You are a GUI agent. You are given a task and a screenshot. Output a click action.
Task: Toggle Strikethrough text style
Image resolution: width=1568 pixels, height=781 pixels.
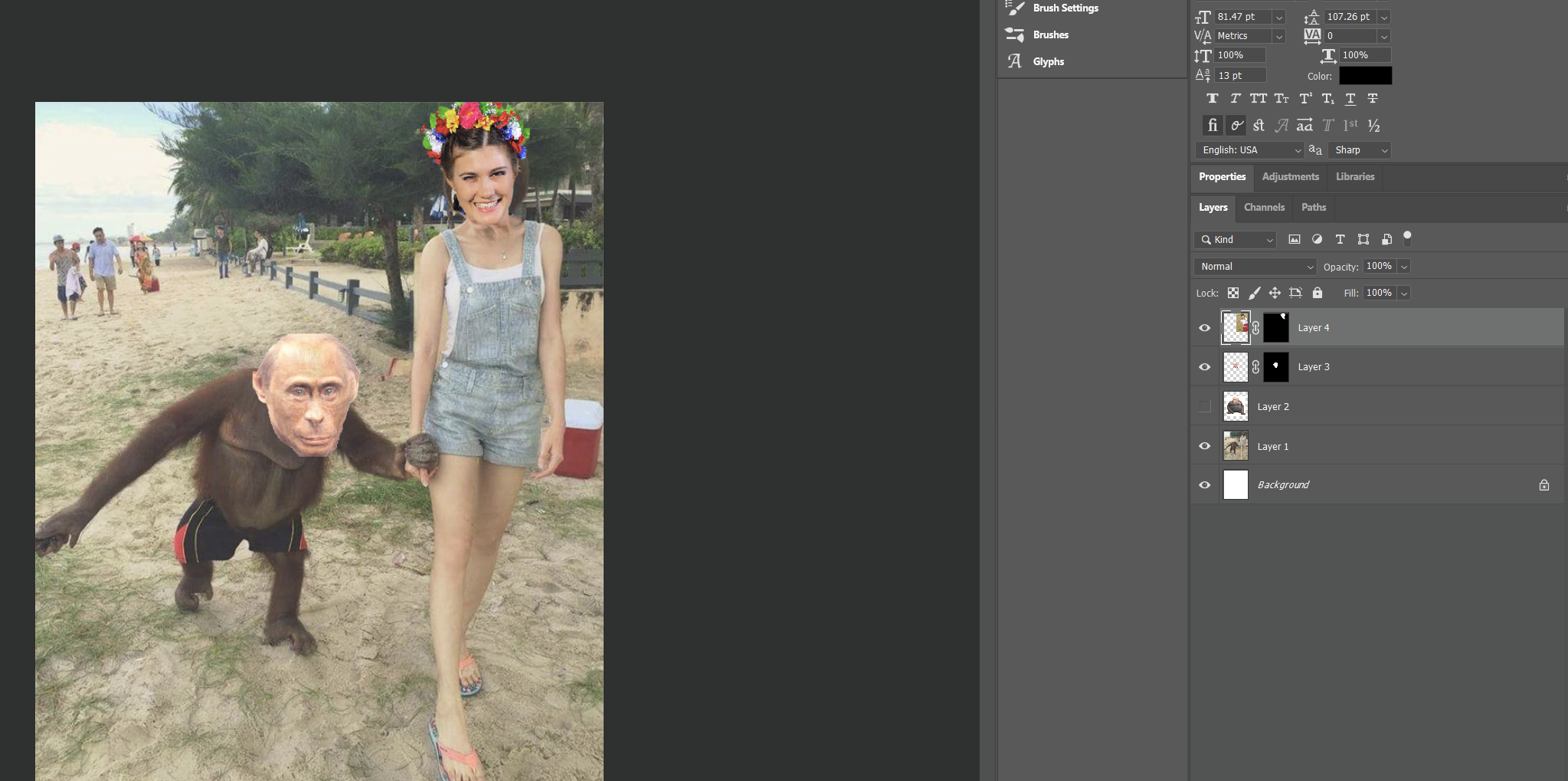click(x=1373, y=99)
